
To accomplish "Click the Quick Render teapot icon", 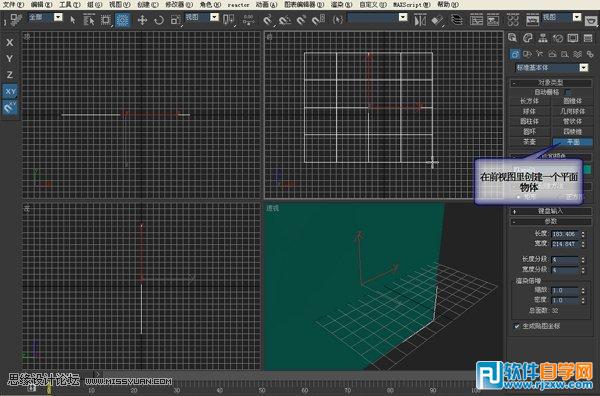I will click(591, 20).
